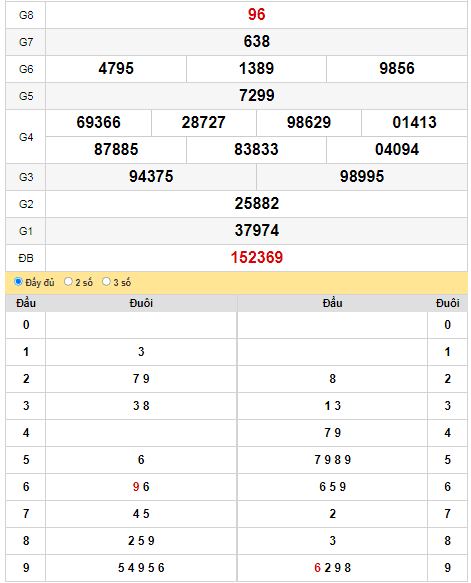Click G6 number 1389

[257, 68]
